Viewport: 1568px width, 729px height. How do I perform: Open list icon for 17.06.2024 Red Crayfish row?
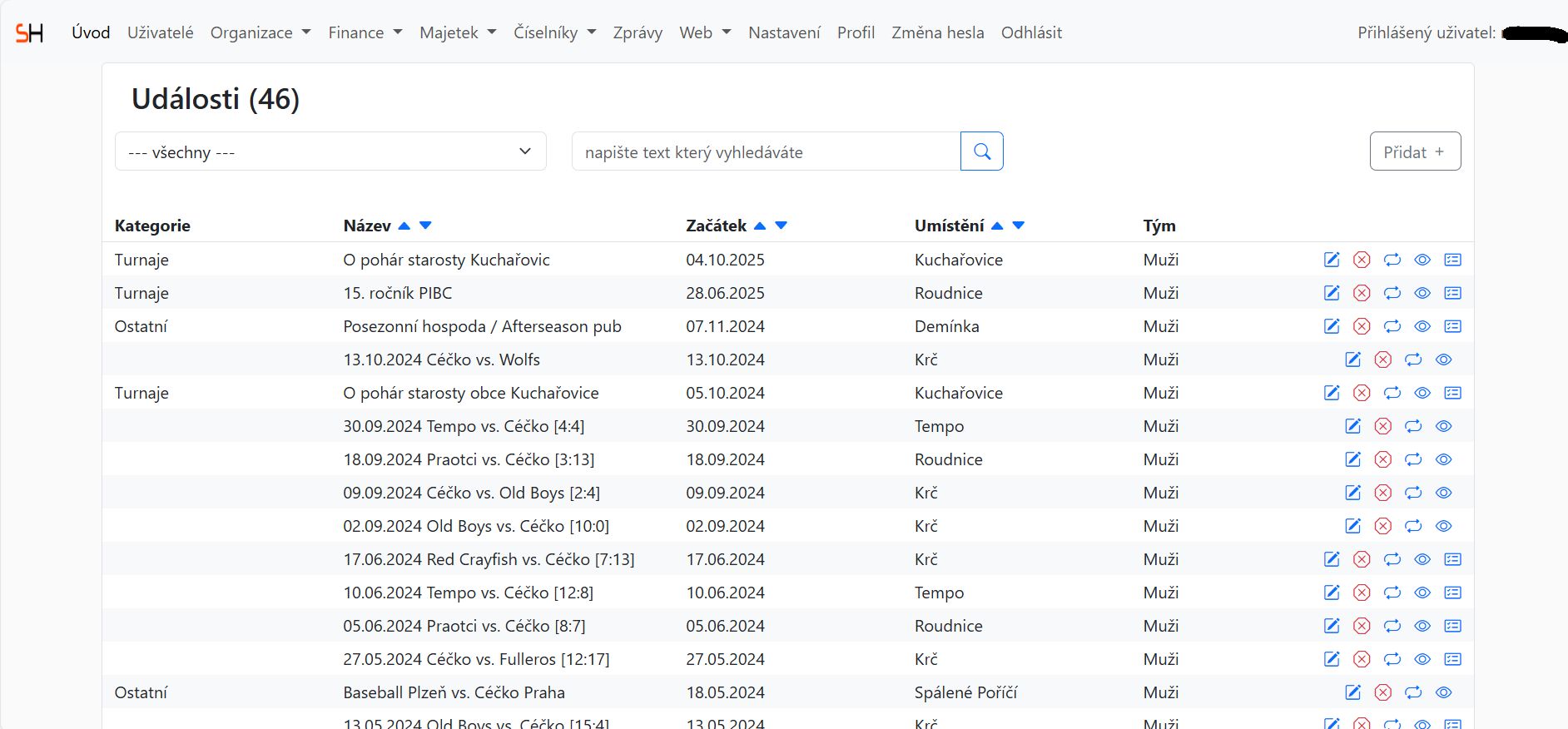[1452, 559]
